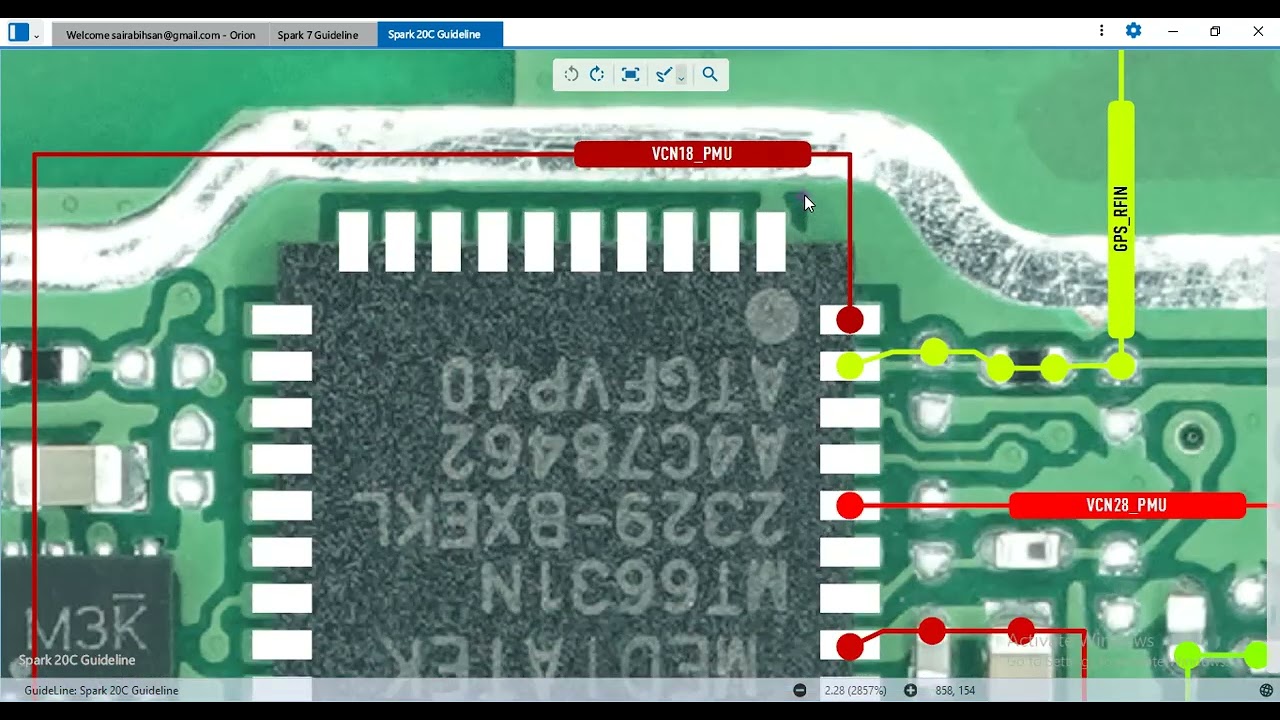The image size is (1280, 720).
Task: Zoom out with the minus button
Action: pos(800,690)
